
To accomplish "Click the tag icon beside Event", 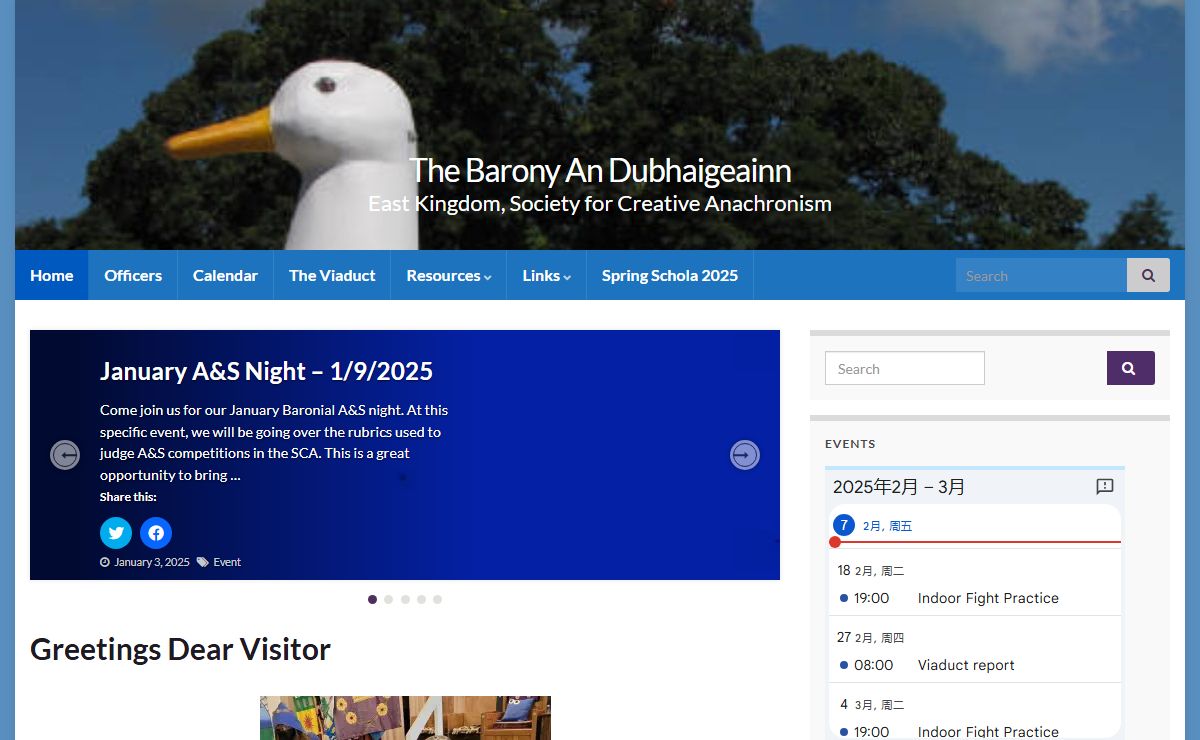I will (203, 562).
